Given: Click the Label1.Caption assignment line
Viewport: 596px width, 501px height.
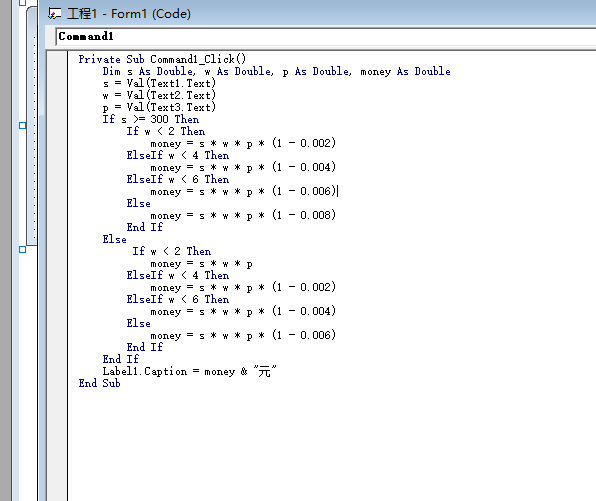Looking at the screenshot, I should click(189, 371).
